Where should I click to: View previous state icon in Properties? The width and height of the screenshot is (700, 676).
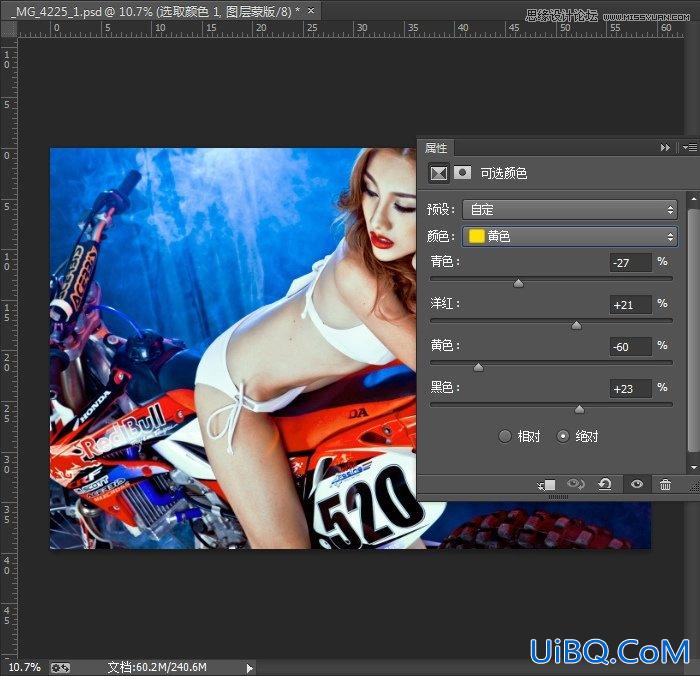(575, 484)
